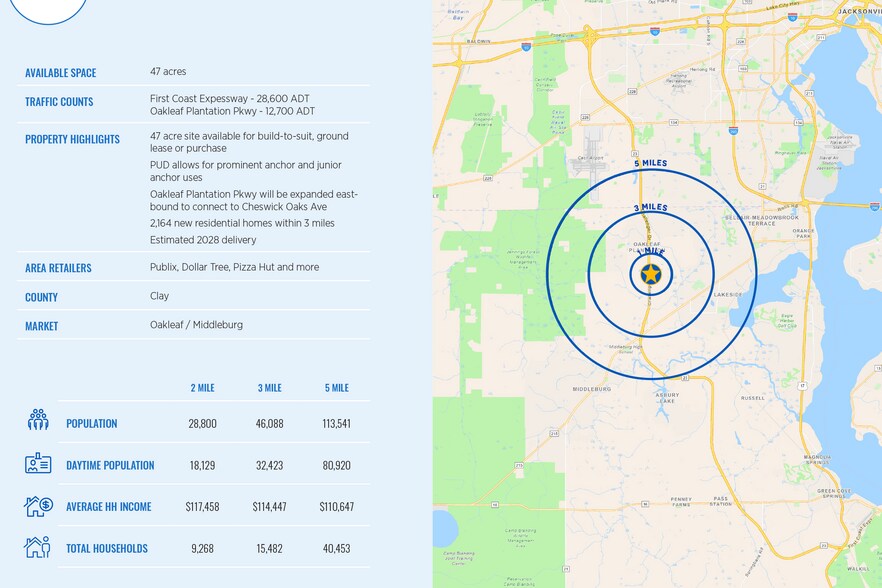Select the 'Oakleaf / Middleburg' market value
The image size is (882, 588).
[196, 325]
